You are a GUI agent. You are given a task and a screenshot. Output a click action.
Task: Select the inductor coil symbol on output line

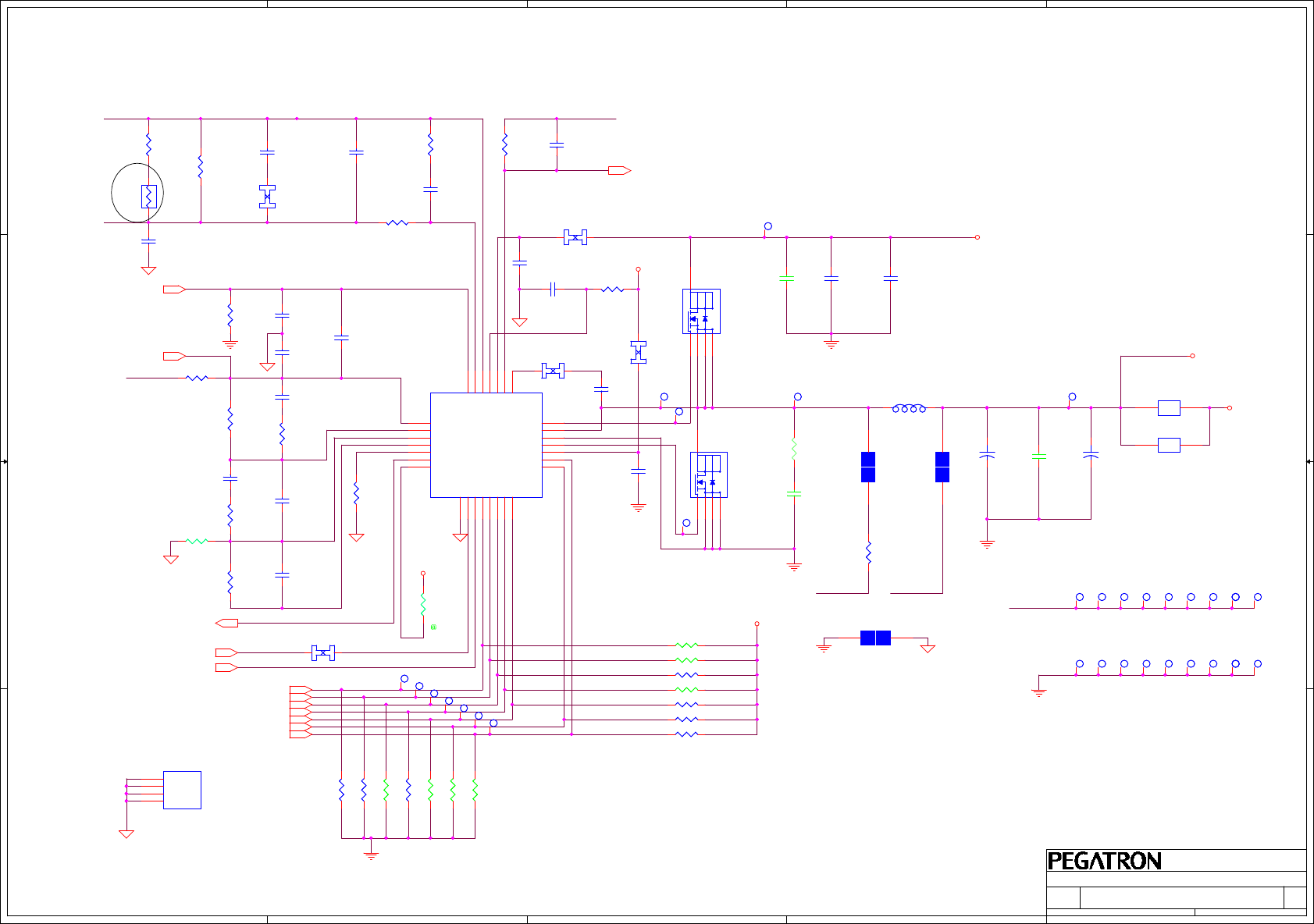[x=909, y=408]
